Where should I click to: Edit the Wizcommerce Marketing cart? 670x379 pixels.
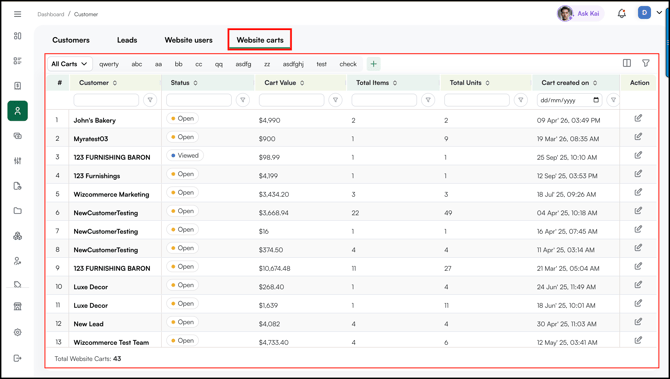pyautogui.click(x=638, y=192)
